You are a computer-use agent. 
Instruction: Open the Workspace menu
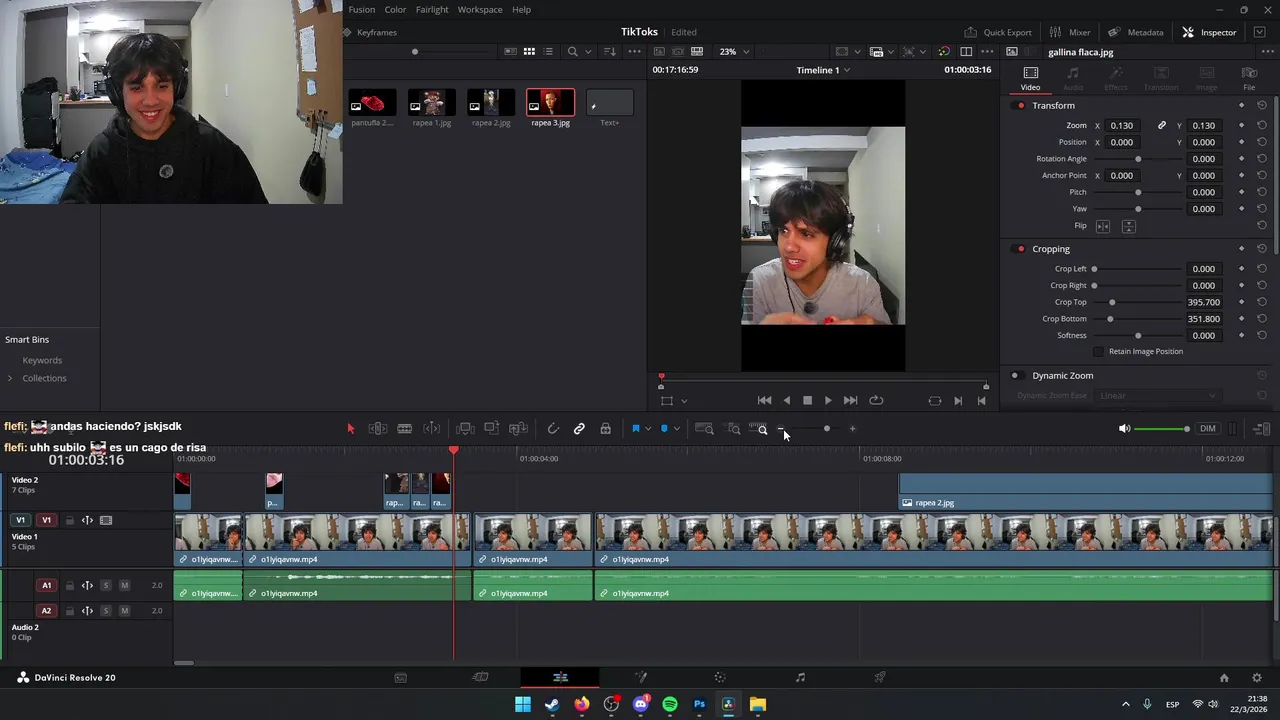480,9
